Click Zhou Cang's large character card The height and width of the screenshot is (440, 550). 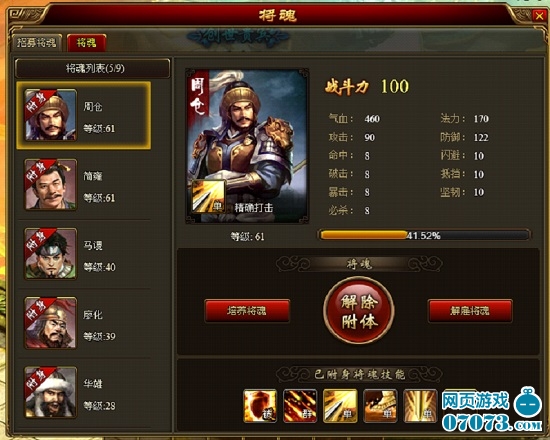tap(247, 146)
